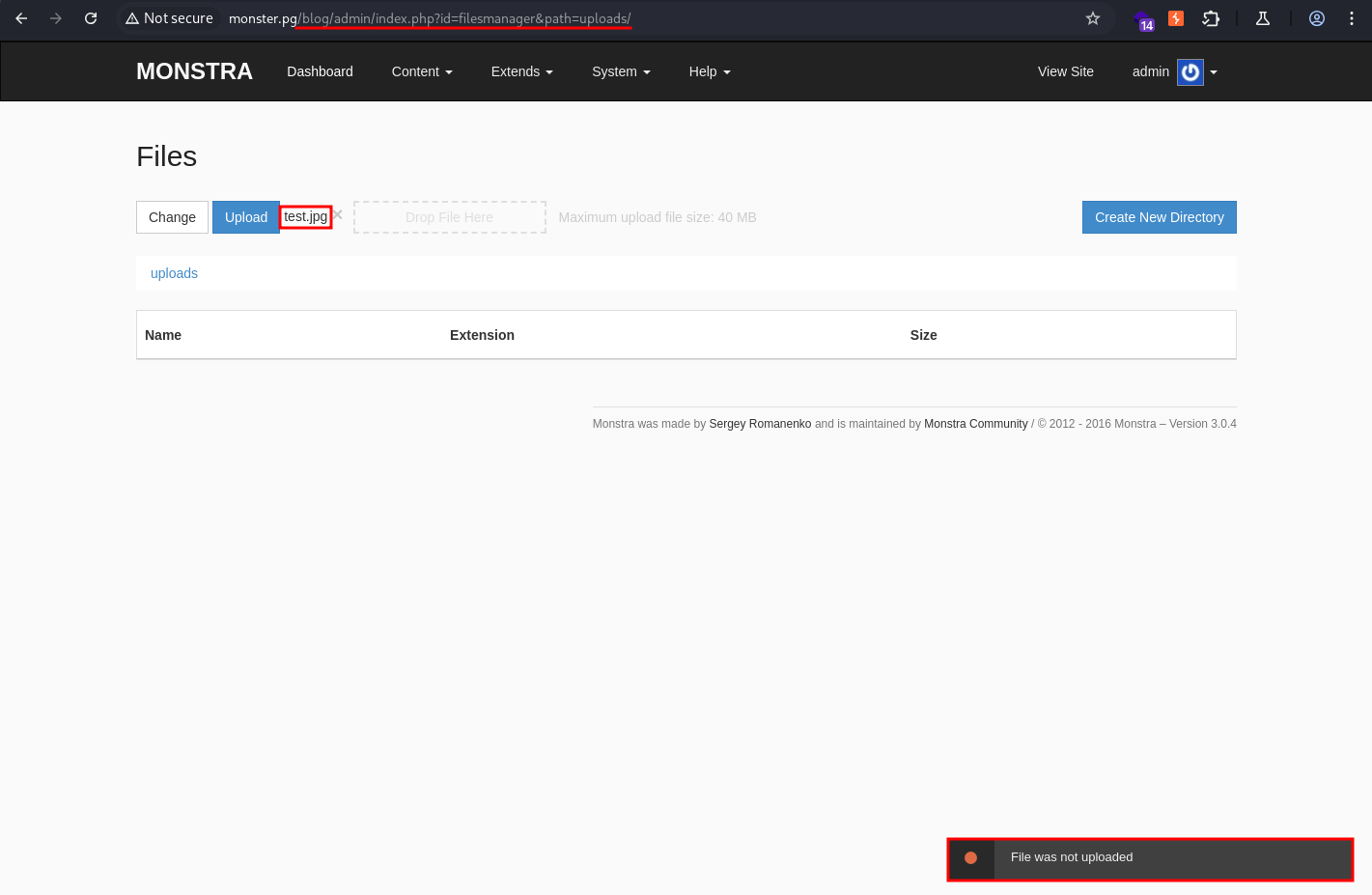Click the address bar URL
This screenshot has height=895, width=1372.
tap(430, 18)
